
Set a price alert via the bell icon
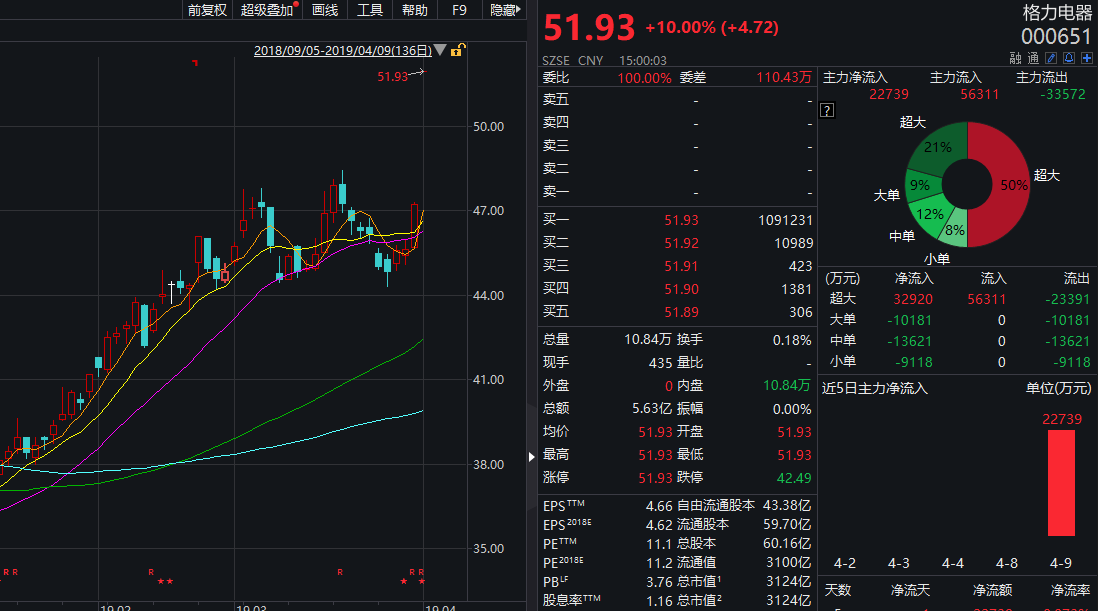tap(1068, 58)
